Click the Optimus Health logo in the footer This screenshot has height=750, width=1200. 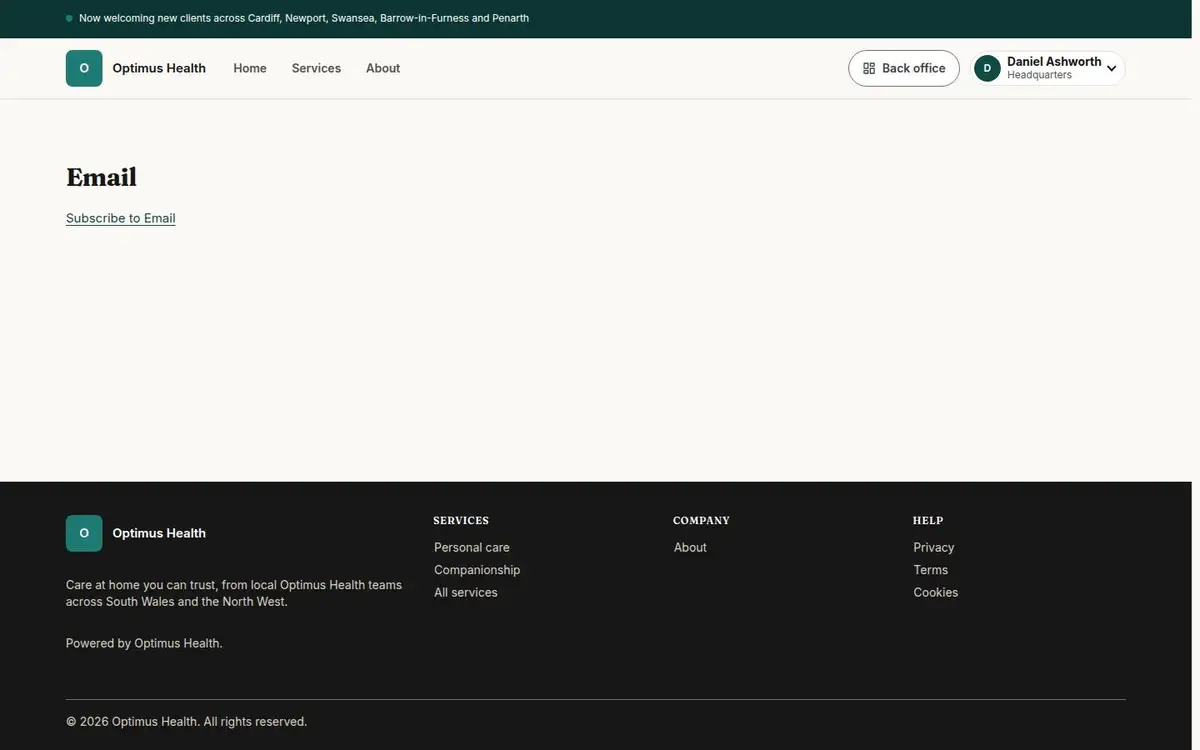(84, 533)
